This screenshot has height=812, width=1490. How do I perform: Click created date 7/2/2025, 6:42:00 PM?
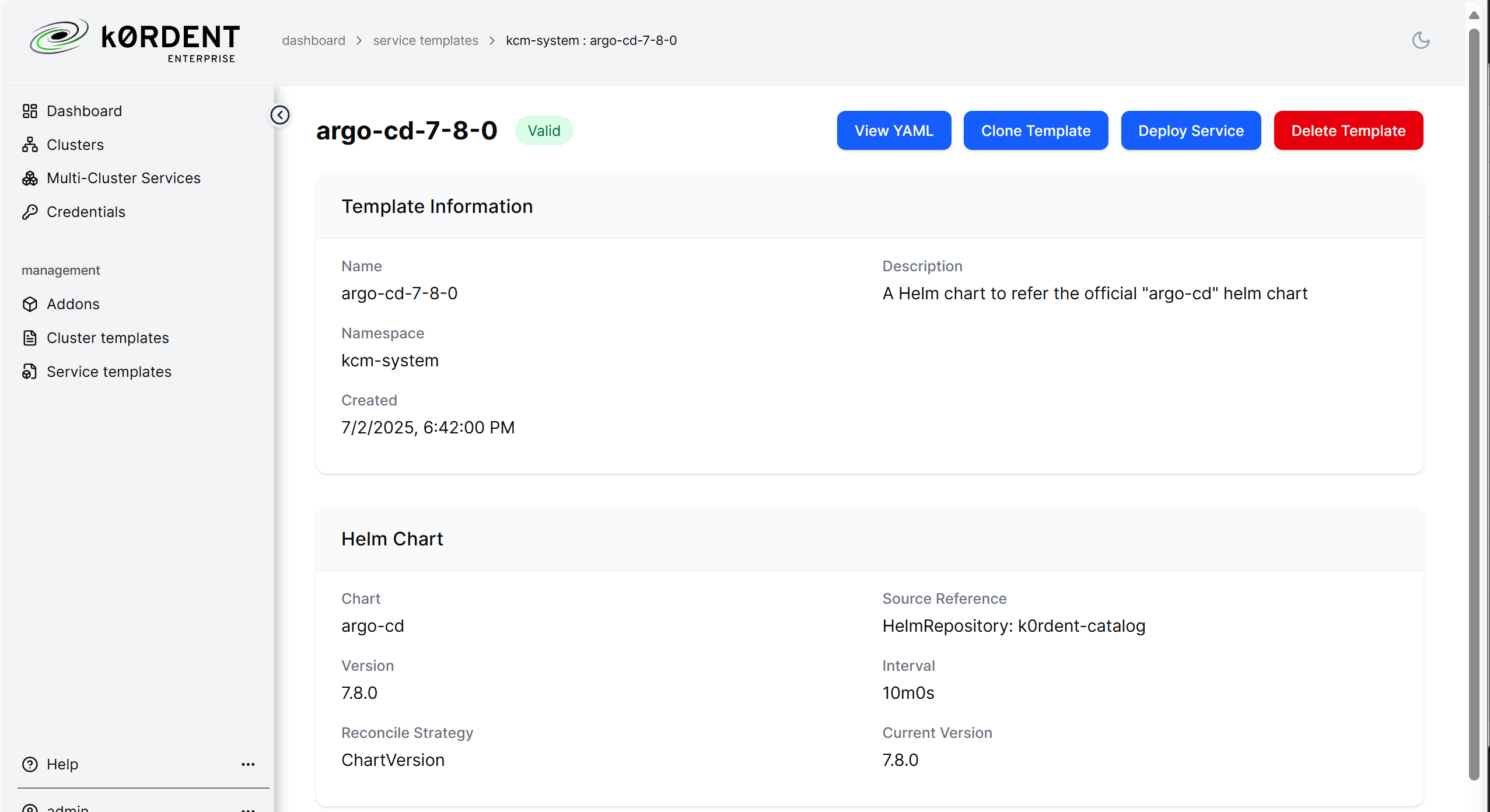click(x=428, y=428)
